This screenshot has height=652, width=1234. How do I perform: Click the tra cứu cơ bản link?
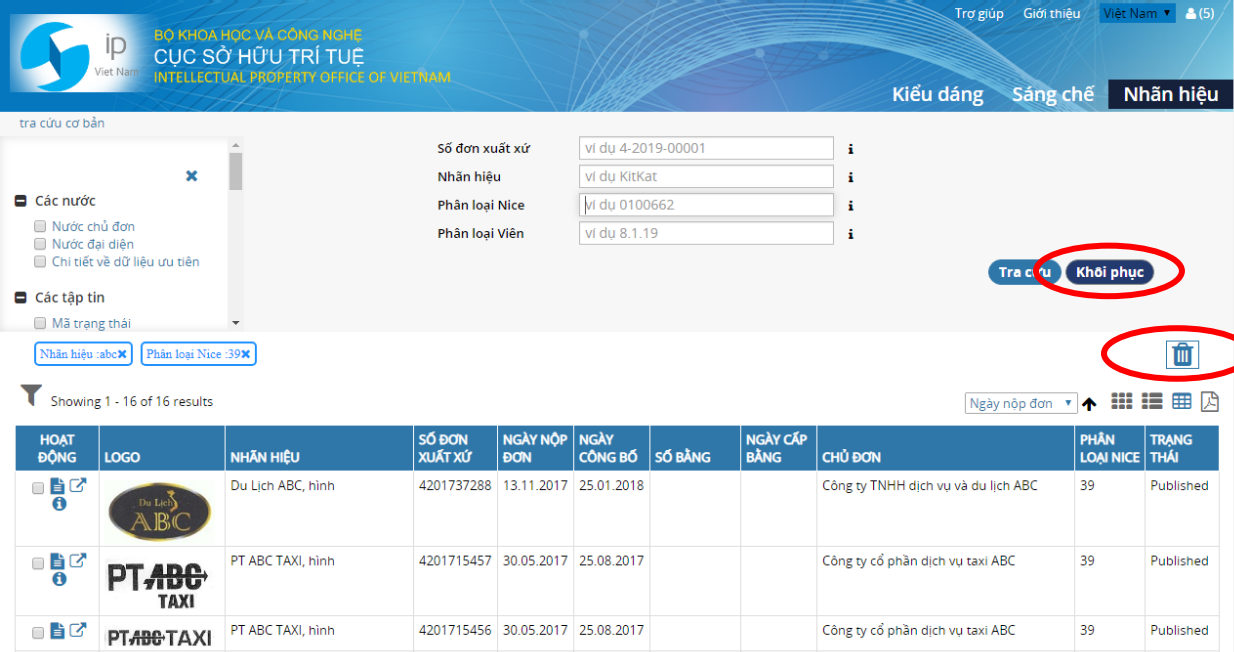coord(62,123)
